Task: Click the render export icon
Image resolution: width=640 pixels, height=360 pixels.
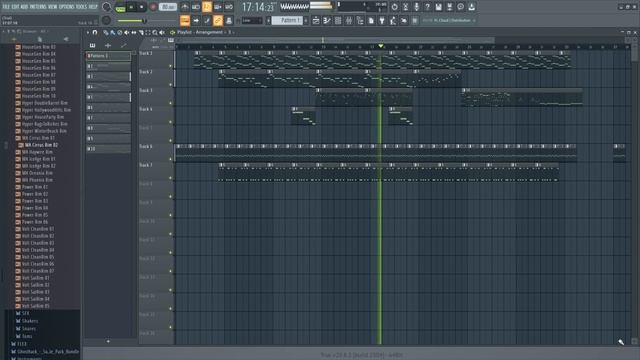Action: 449,7
